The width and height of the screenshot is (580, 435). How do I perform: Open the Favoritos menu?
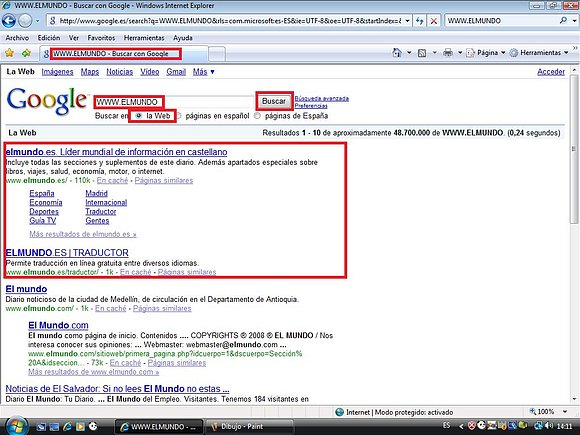(x=101, y=38)
